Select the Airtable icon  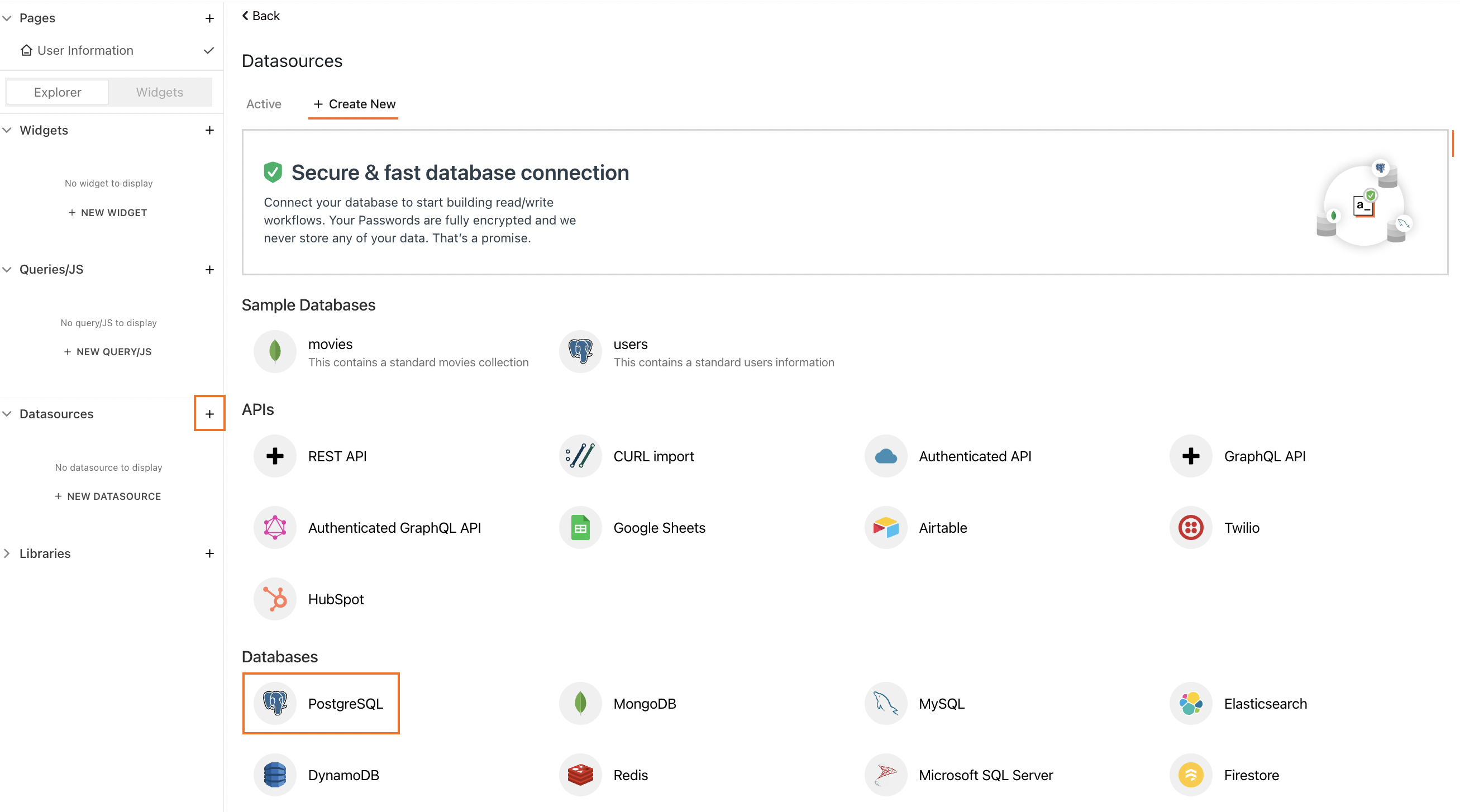coord(886,528)
